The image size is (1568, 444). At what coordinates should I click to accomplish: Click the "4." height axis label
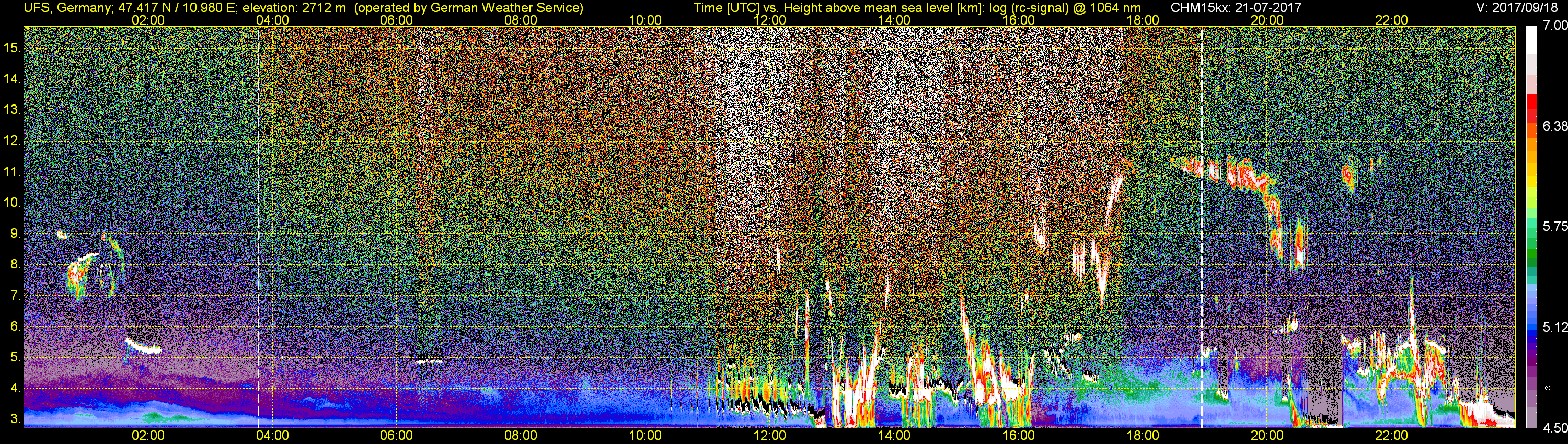tap(15, 388)
